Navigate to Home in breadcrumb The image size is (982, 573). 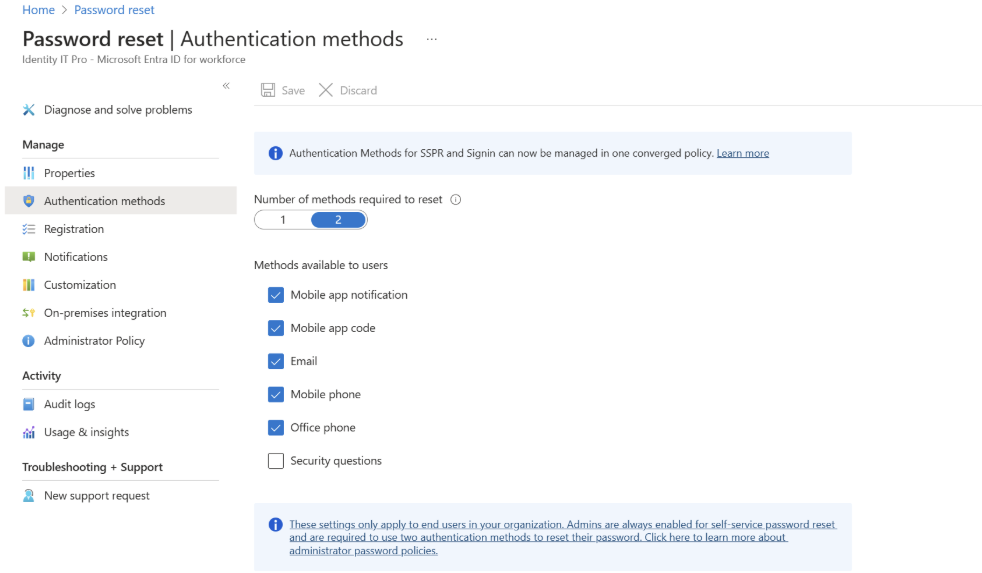[38, 10]
